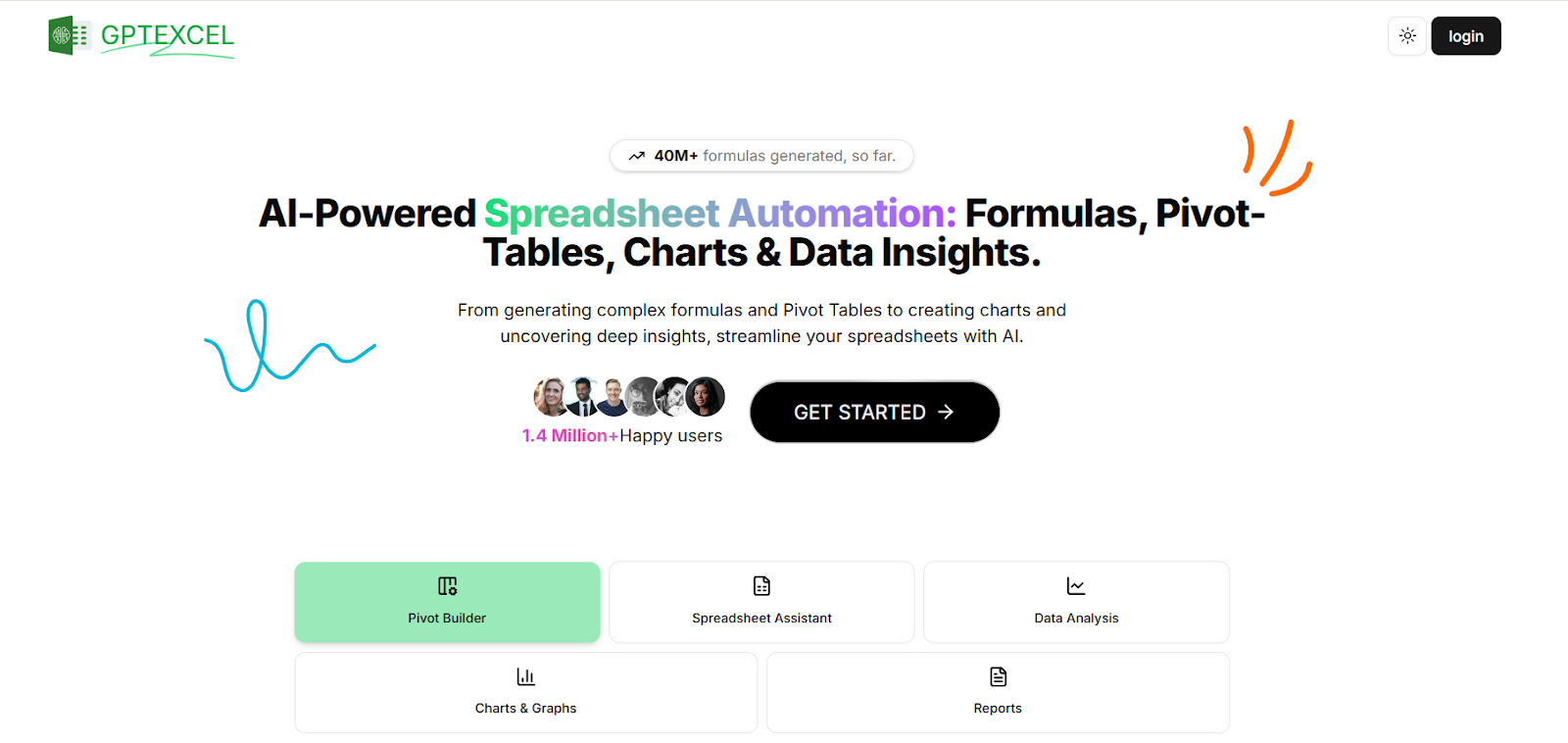The width and height of the screenshot is (1568, 743).
Task: Click the login button
Action: tap(1465, 35)
